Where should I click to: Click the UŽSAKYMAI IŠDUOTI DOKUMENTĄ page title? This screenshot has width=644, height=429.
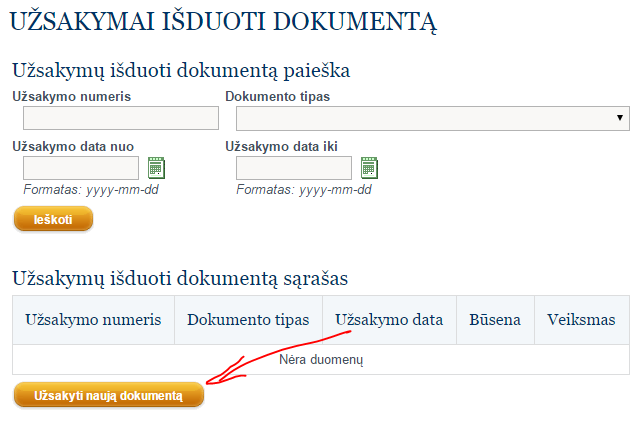(223, 22)
